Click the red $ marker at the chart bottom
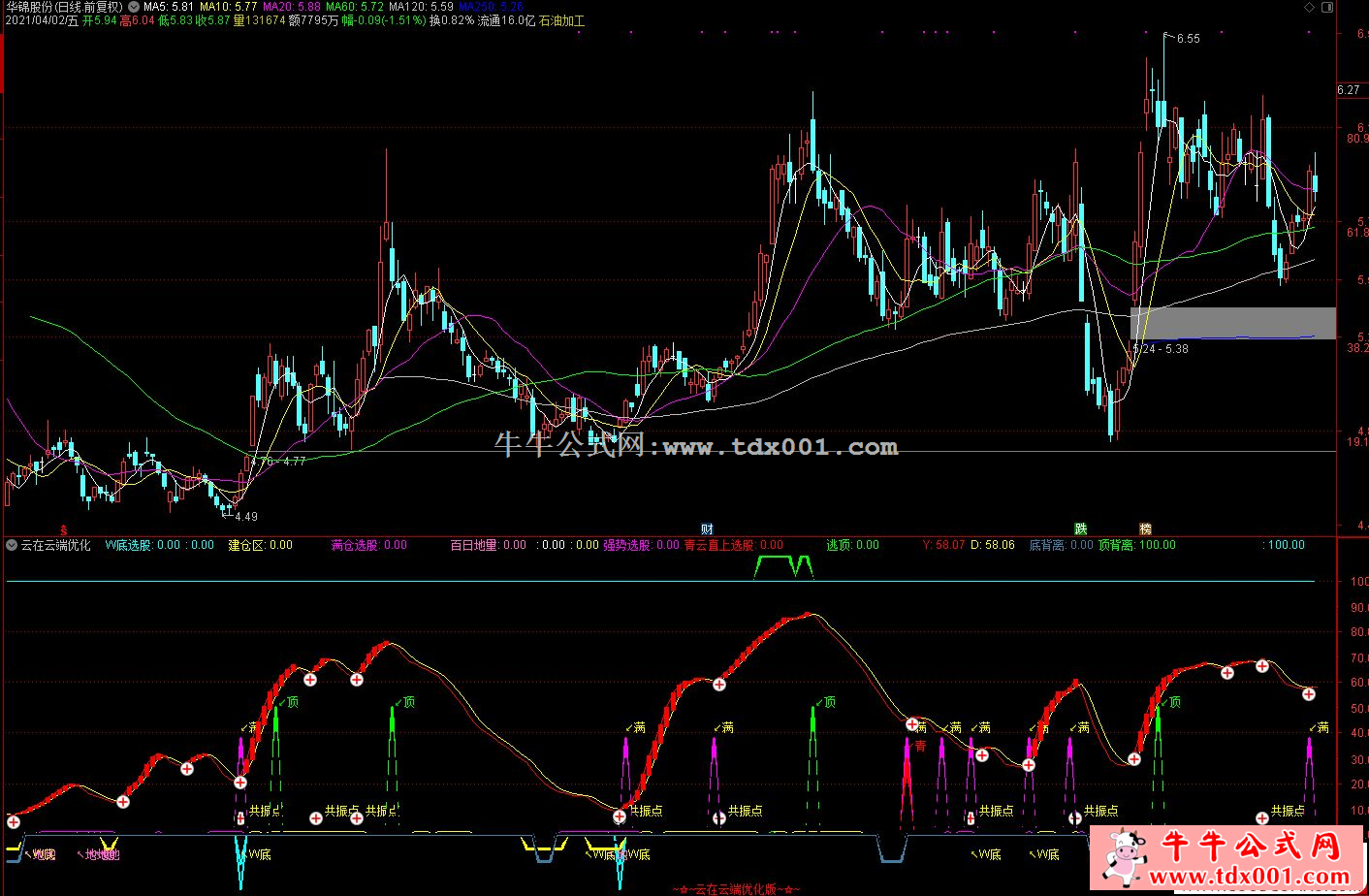1369x896 pixels. click(64, 529)
